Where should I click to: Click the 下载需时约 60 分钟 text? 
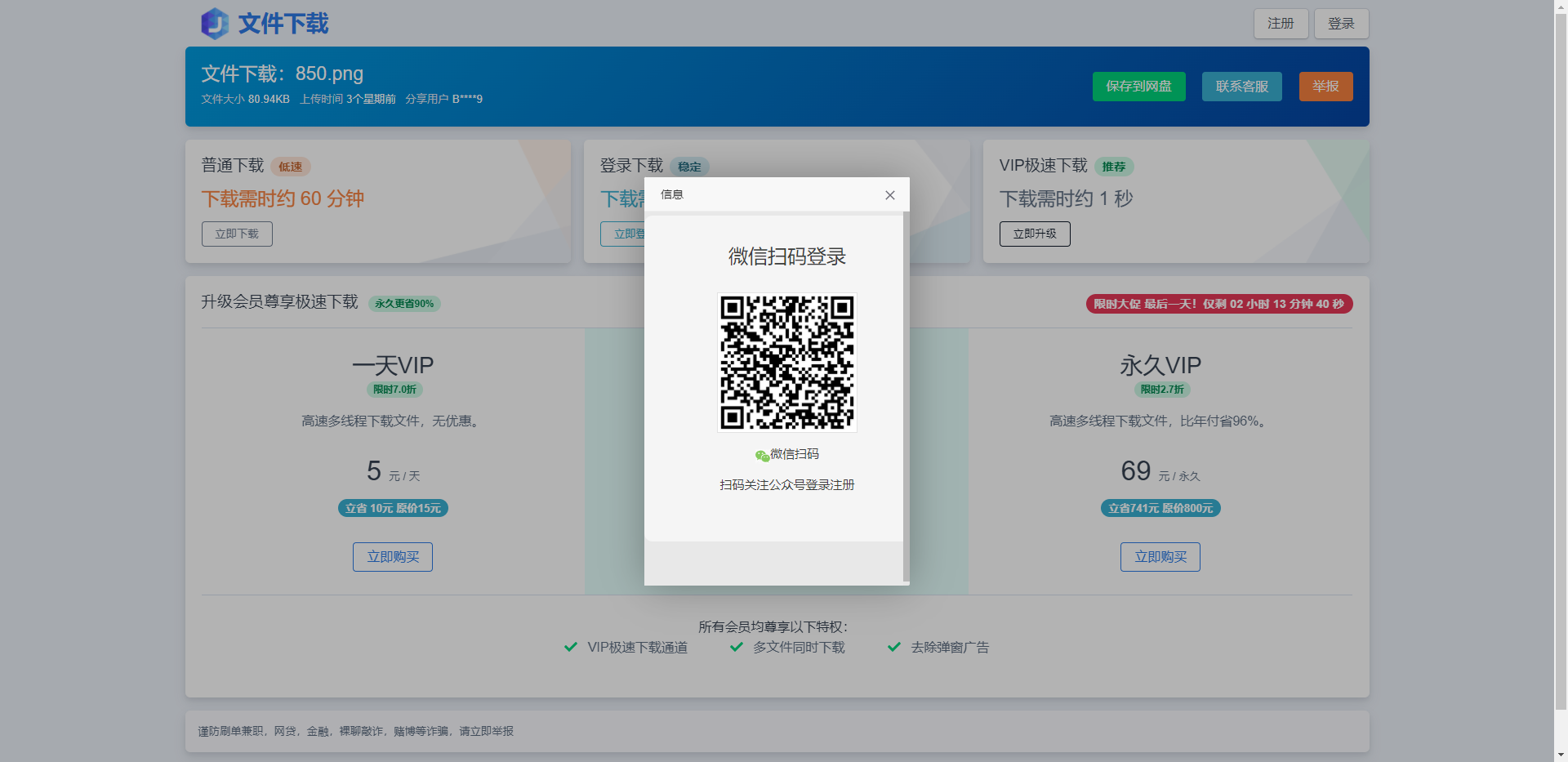(x=283, y=198)
